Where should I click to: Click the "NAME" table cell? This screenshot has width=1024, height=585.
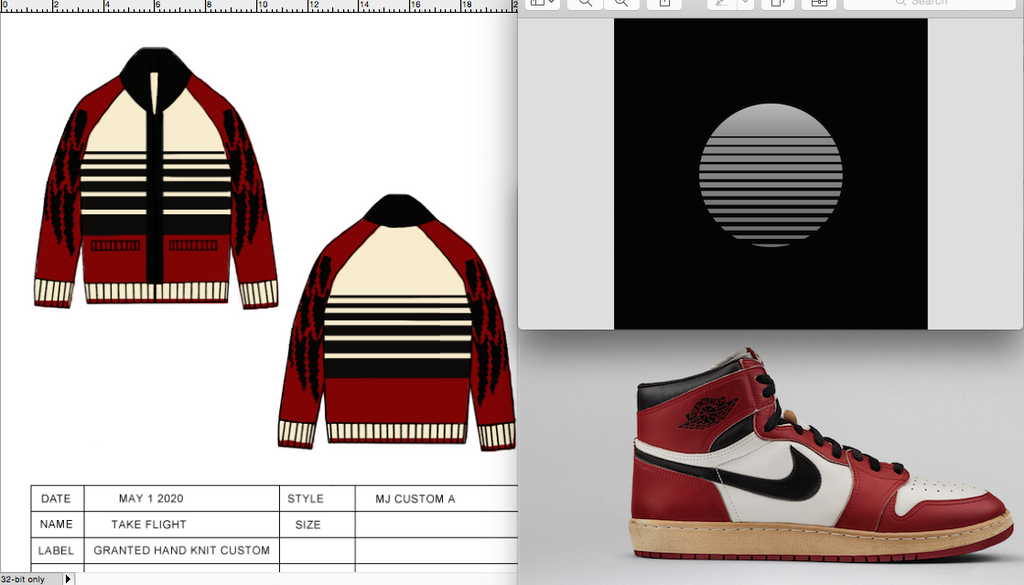click(x=57, y=524)
